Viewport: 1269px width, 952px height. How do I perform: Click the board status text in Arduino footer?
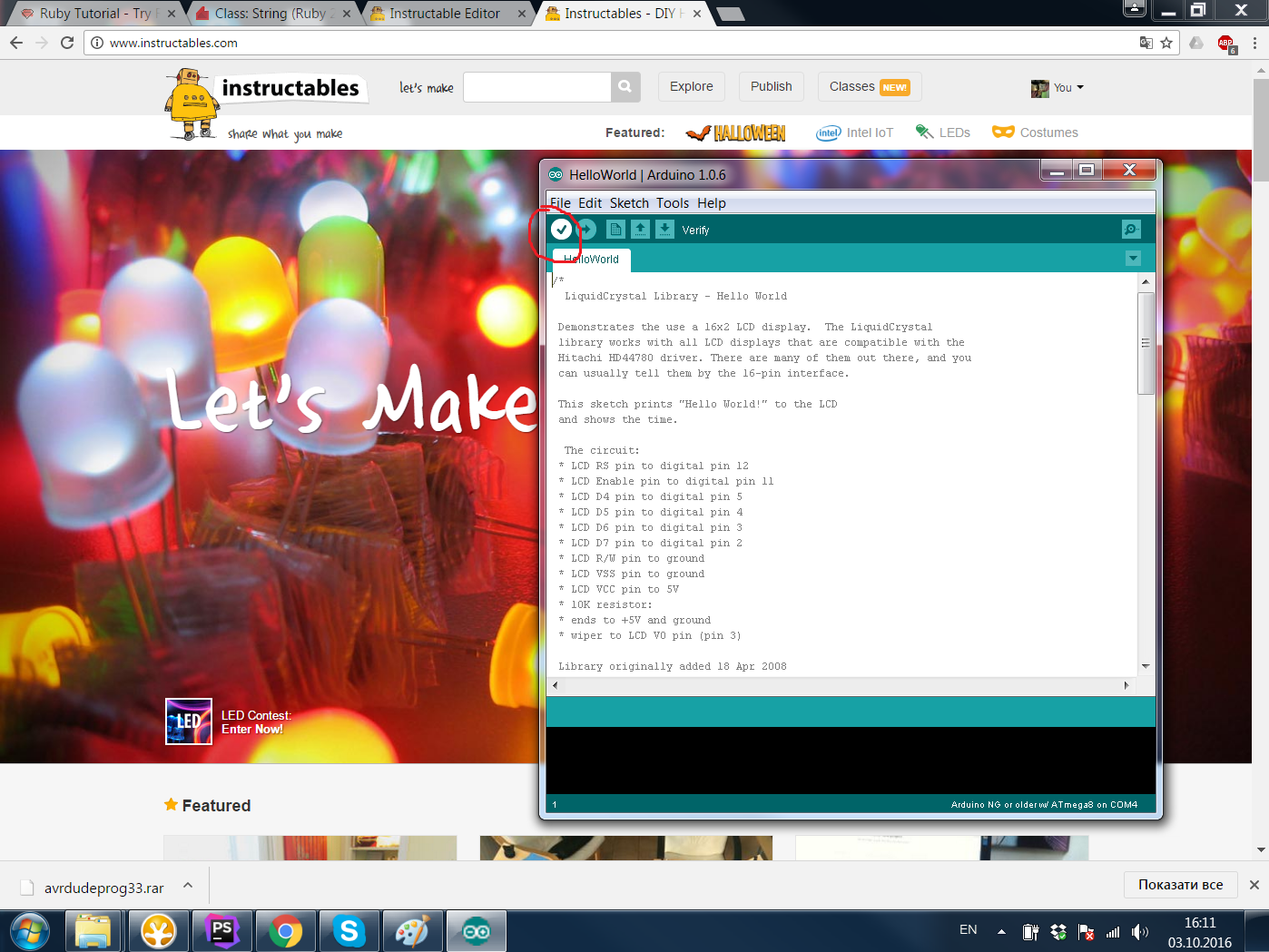[x=1044, y=805]
